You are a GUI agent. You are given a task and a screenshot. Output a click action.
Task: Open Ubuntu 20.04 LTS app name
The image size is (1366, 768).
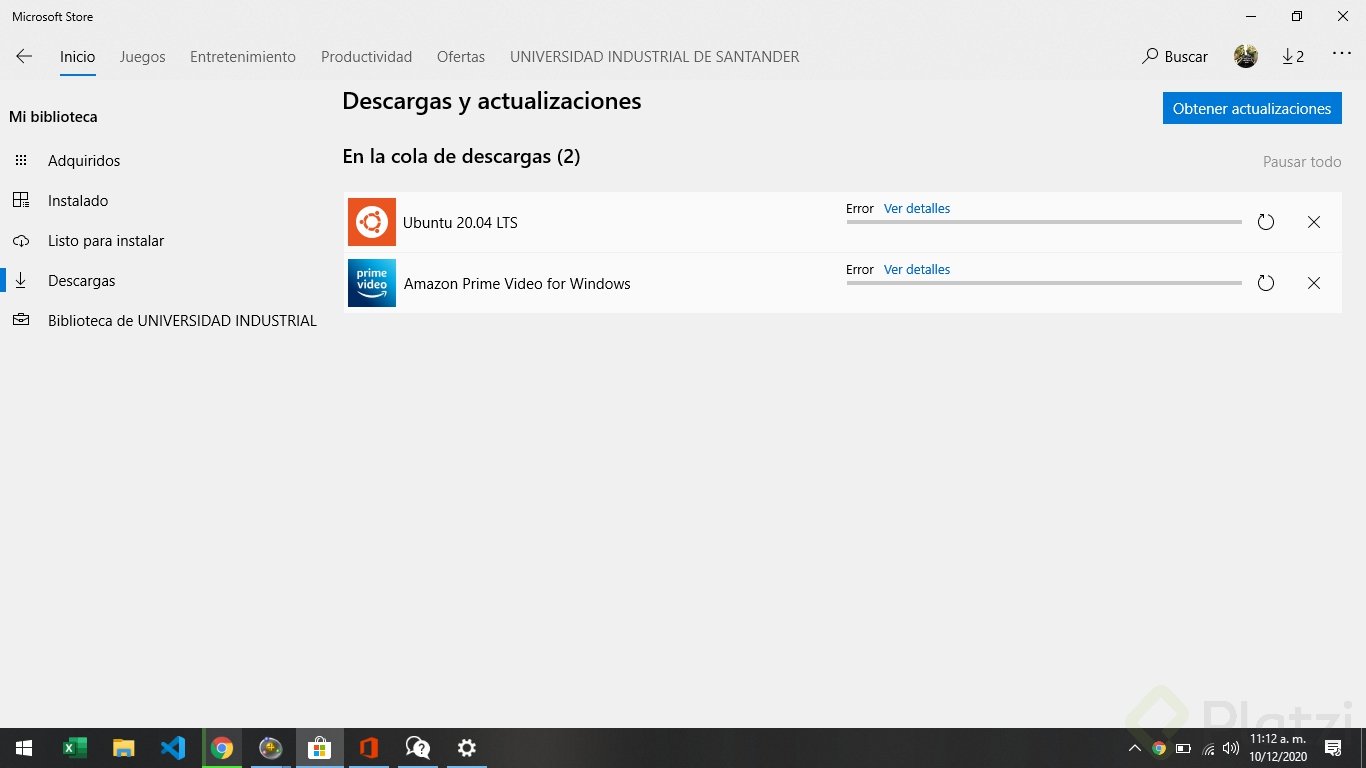(460, 223)
